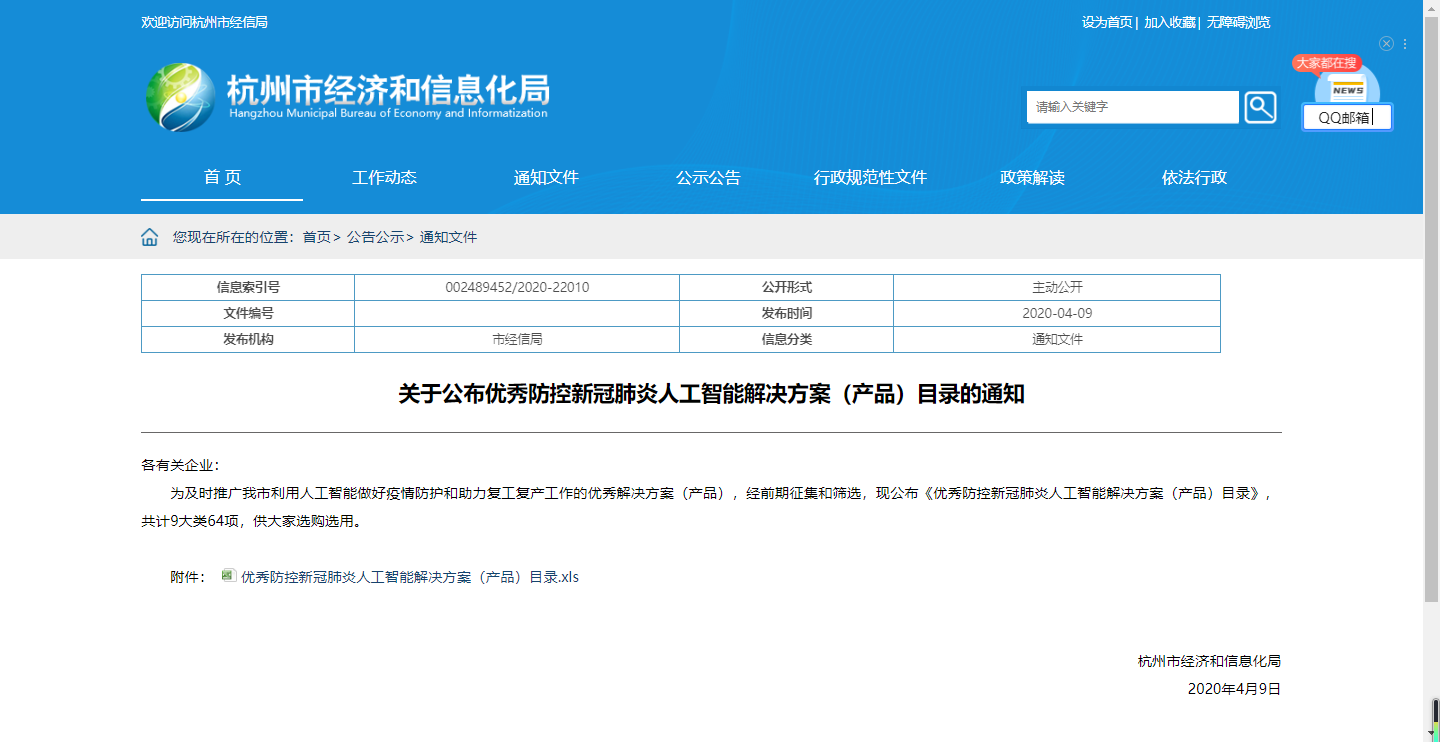This screenshot has height=742, width=1440.
Task: Click the 公告公示 breadcrumb link
Action: 375,237
